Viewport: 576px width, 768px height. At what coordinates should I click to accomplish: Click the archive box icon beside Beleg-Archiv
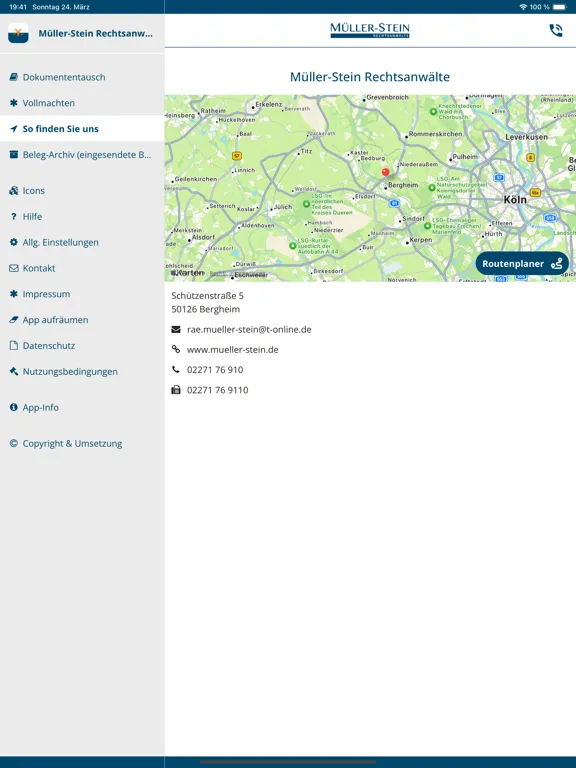(14, 155)
